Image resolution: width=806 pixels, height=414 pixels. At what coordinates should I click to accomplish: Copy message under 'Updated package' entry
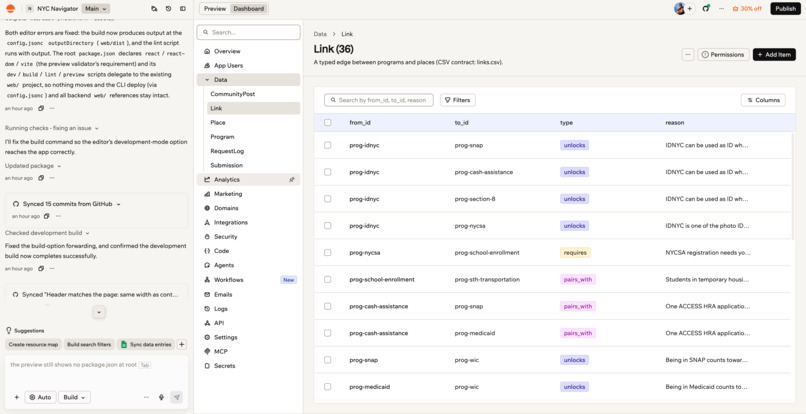click(41, 178)
